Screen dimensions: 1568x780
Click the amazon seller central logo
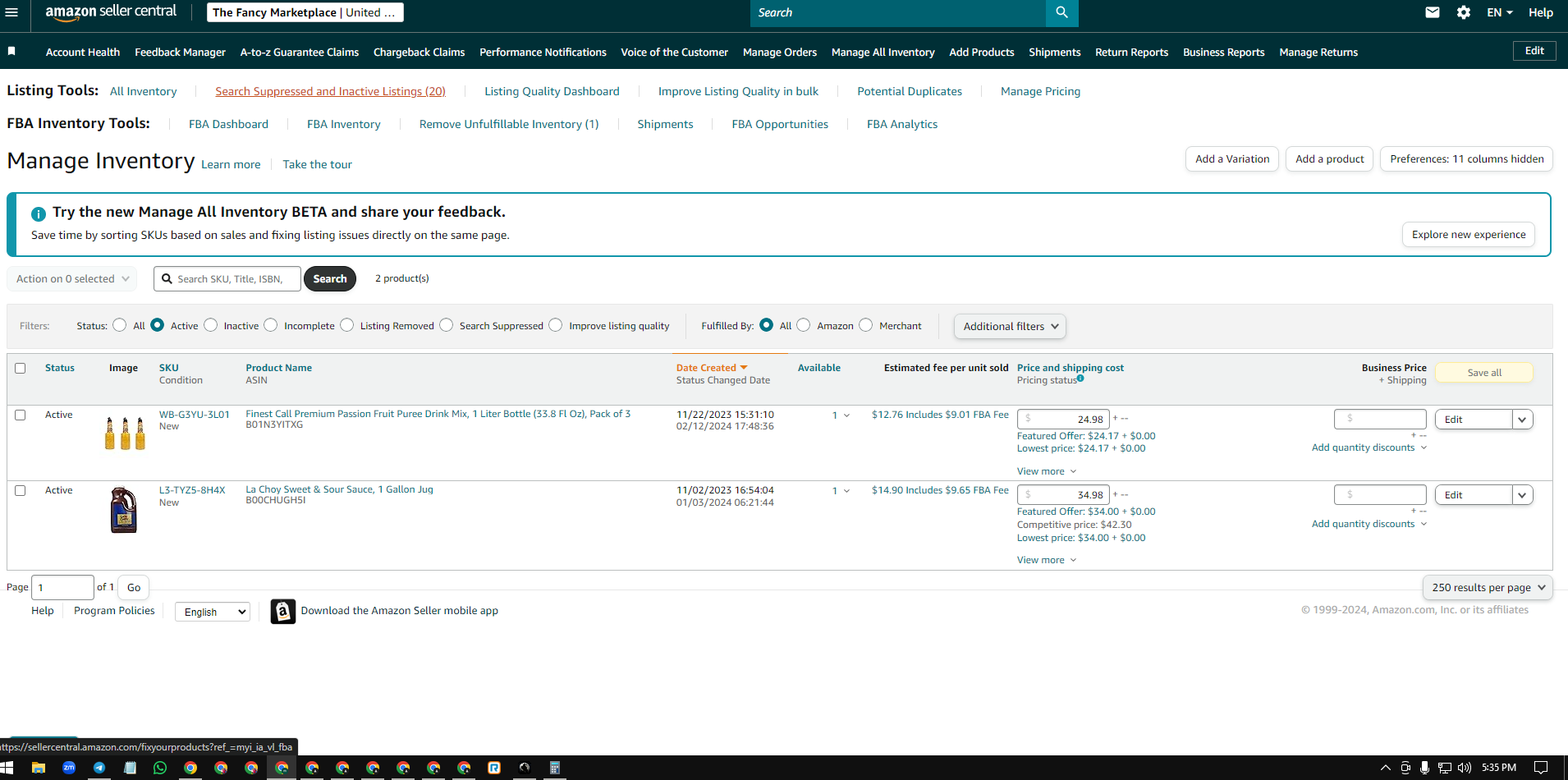click(x=111, y=11)
